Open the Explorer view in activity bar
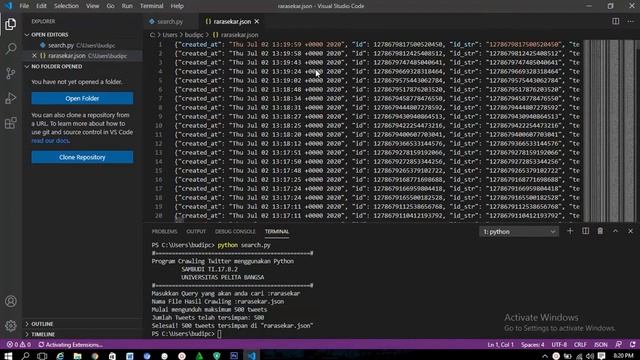Screen dimensions: 640x360 coord(11,24)
